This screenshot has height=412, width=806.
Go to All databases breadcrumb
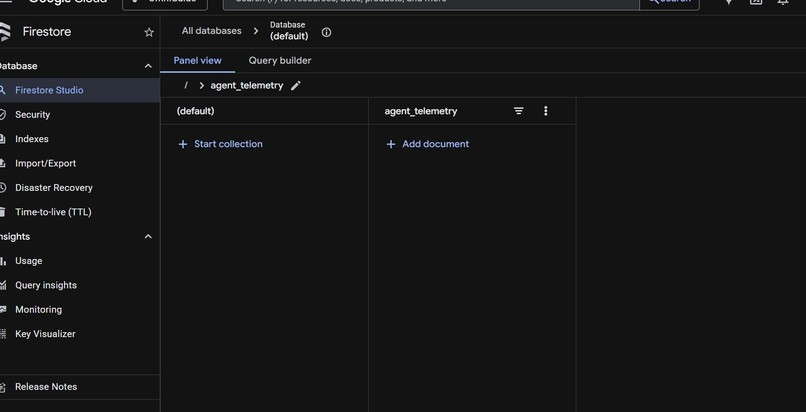pyautogui.click(x=211, y=31)
